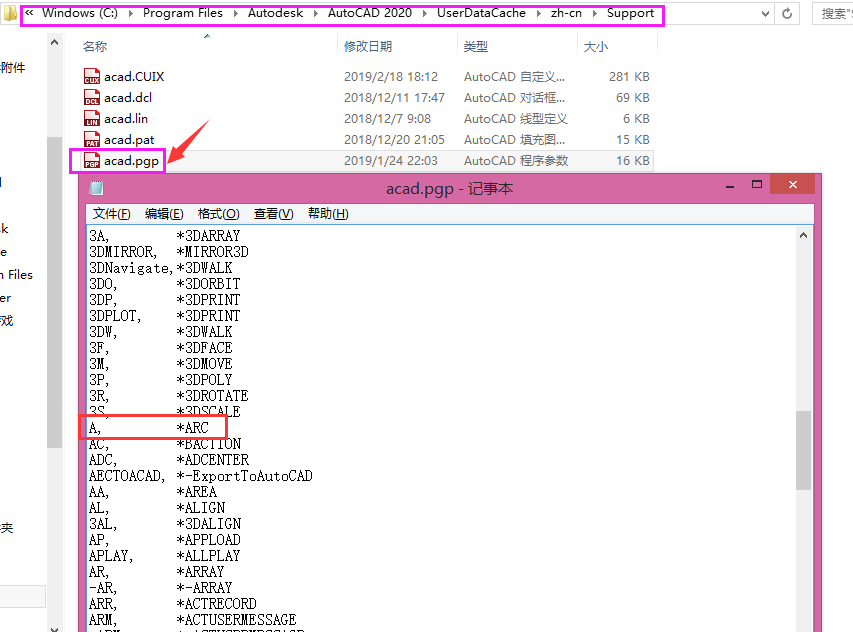This screenshot has height=632, width=853.
Task: Sort files by 修改日期 column
Action: point(368,46)
